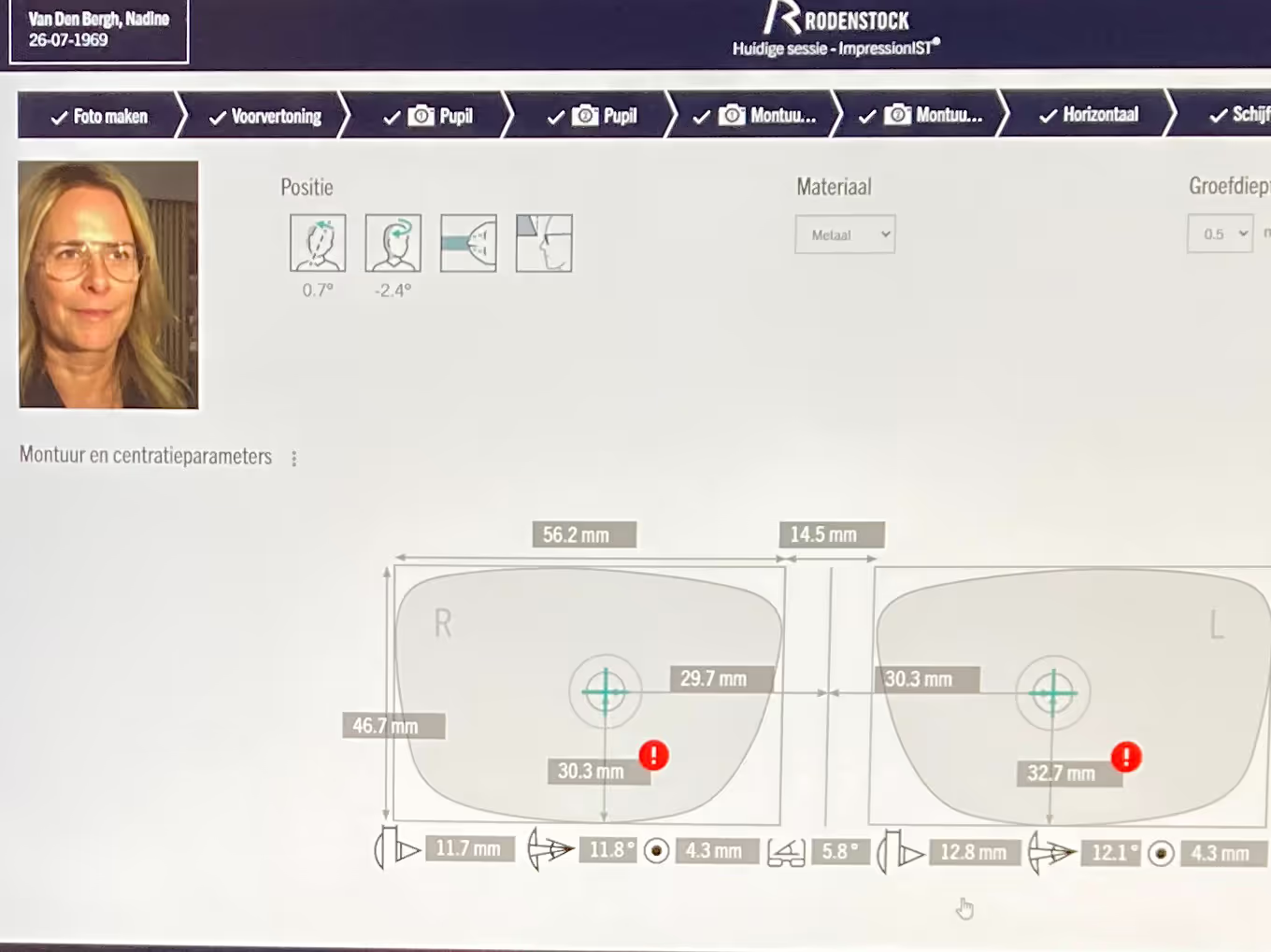Click the red warning icon on the right lens
The image size is (1271, 952).
(653, 754)
